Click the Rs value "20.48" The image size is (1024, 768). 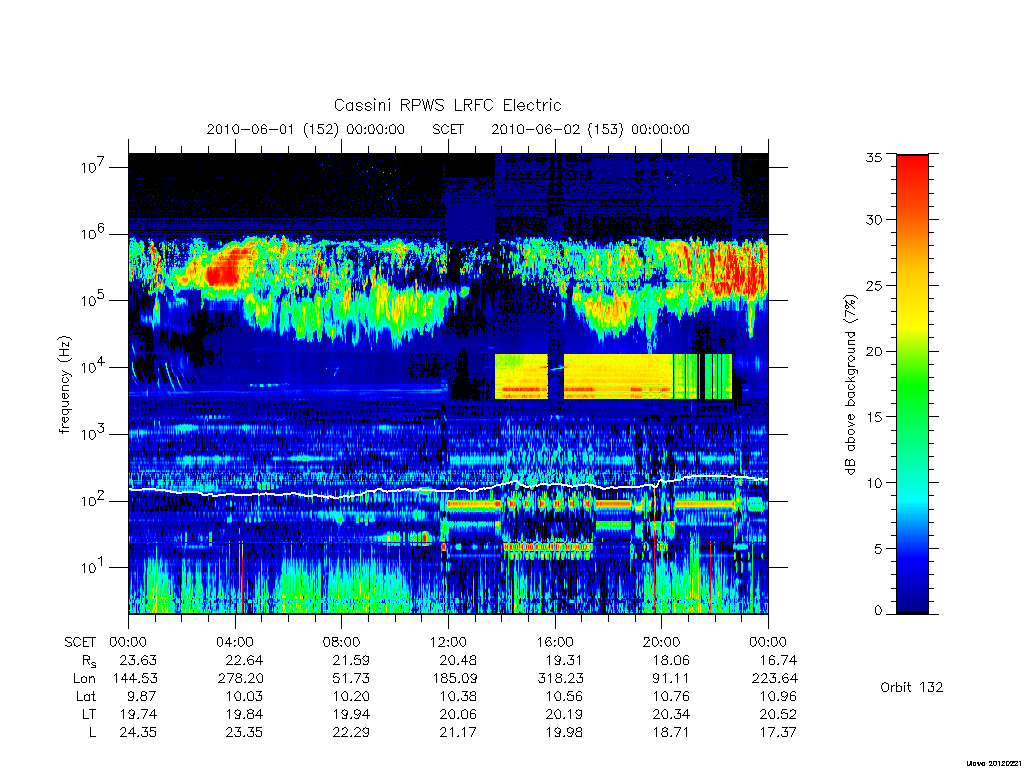click(x=458, y=660)
